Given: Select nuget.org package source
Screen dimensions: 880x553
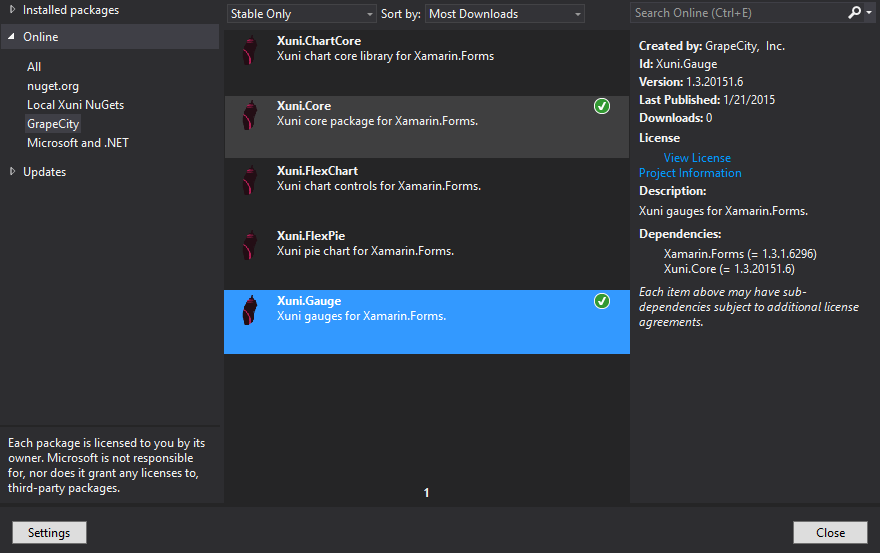Looking at the screenshot, I should (53, 86).
